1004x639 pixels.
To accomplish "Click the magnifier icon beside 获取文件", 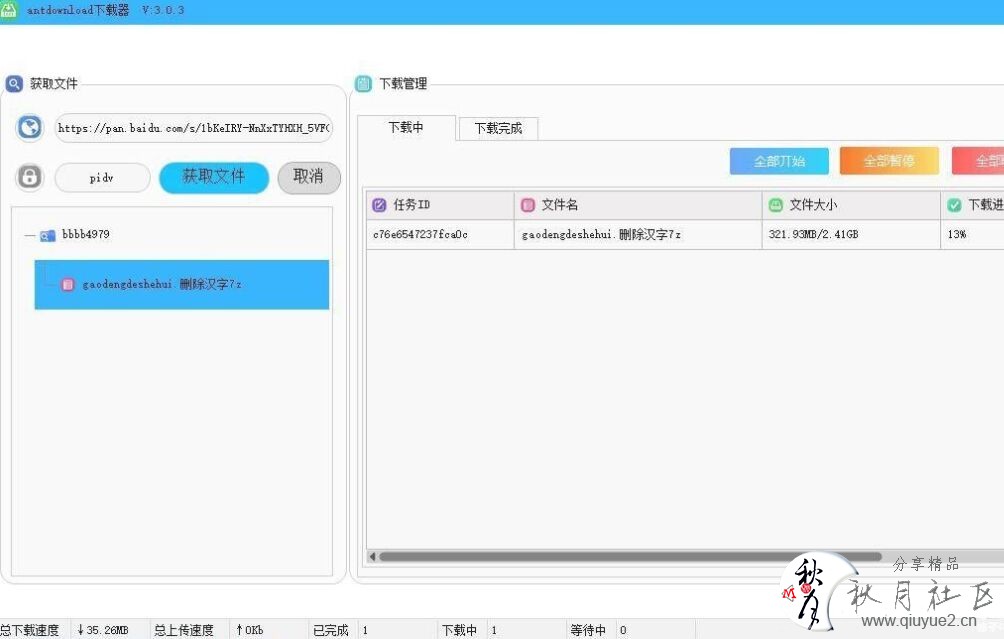I will pos(14,84).
